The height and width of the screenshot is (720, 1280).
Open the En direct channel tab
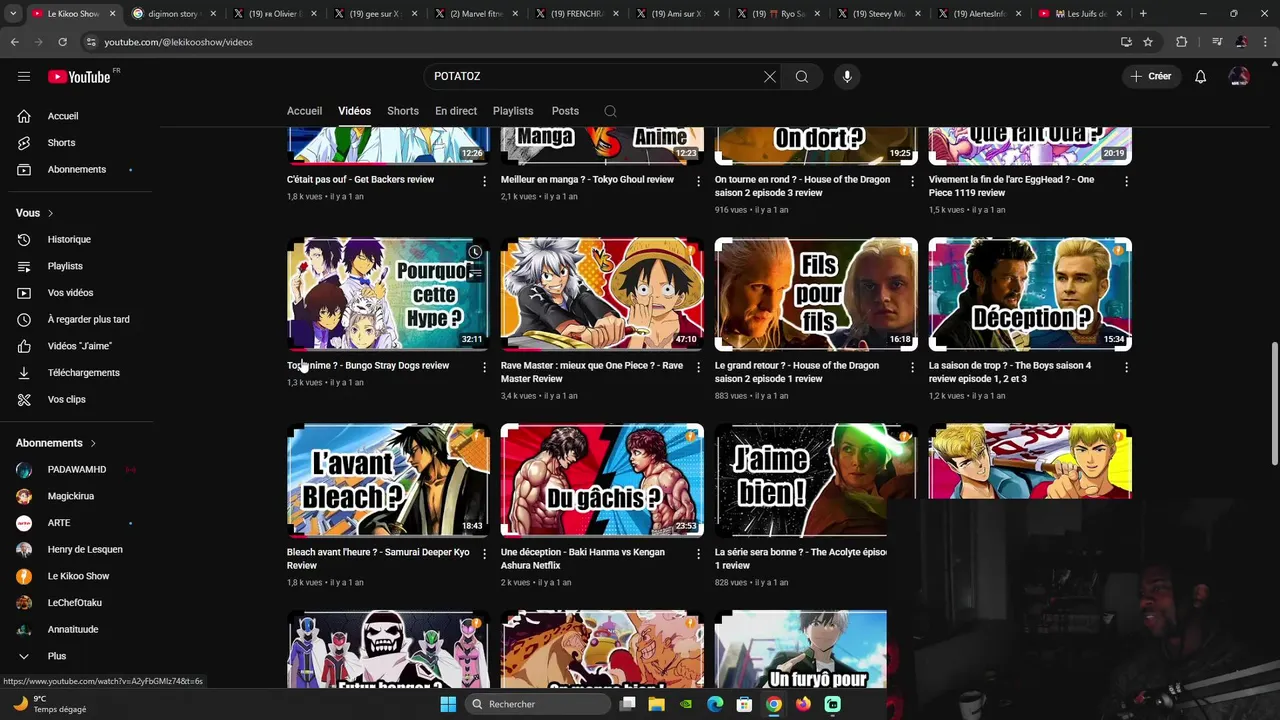456,111
